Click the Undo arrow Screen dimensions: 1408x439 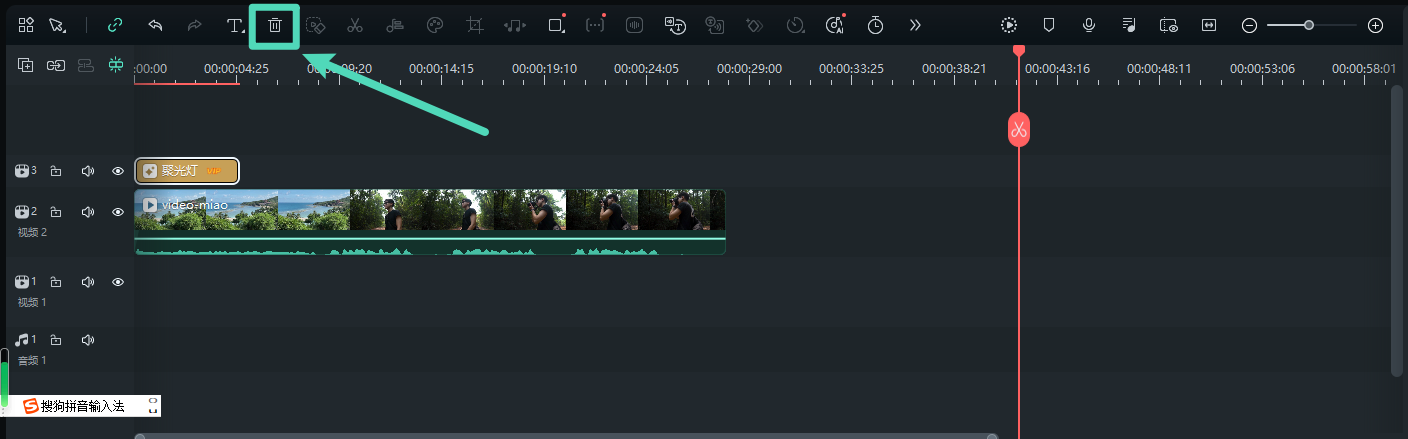[x=155, y=26]
